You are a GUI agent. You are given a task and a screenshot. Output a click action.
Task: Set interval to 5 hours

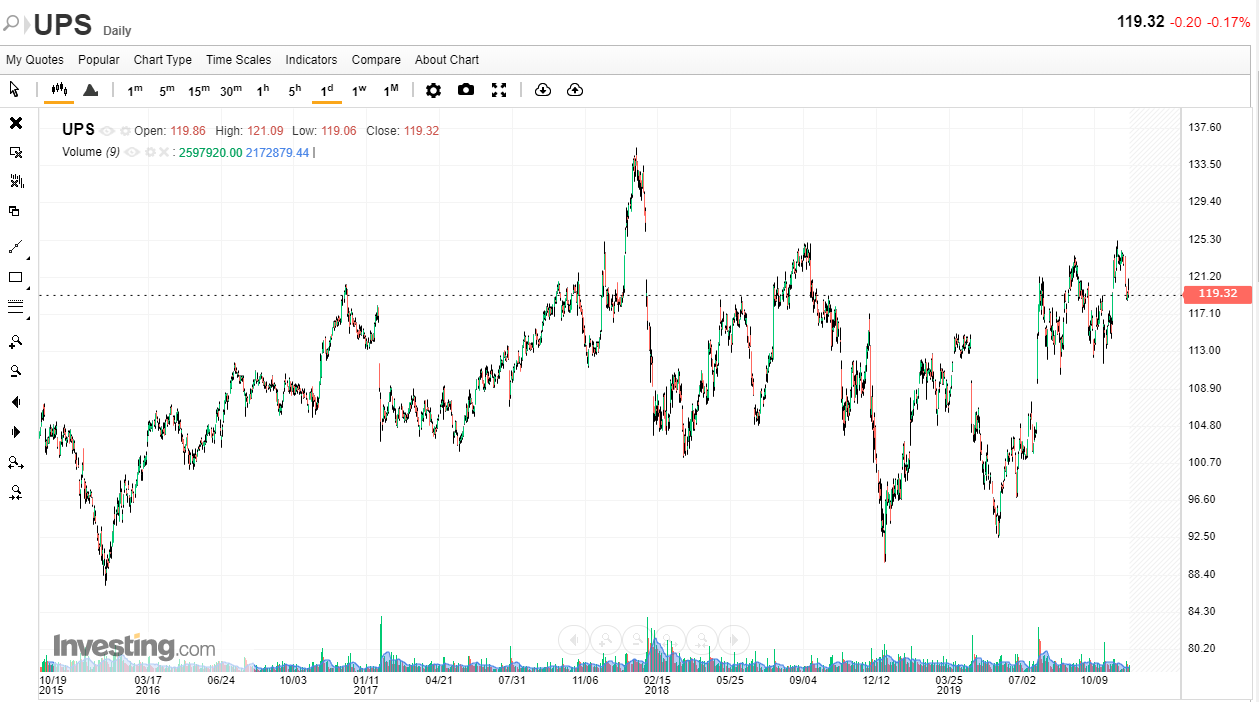click(295, 90)
